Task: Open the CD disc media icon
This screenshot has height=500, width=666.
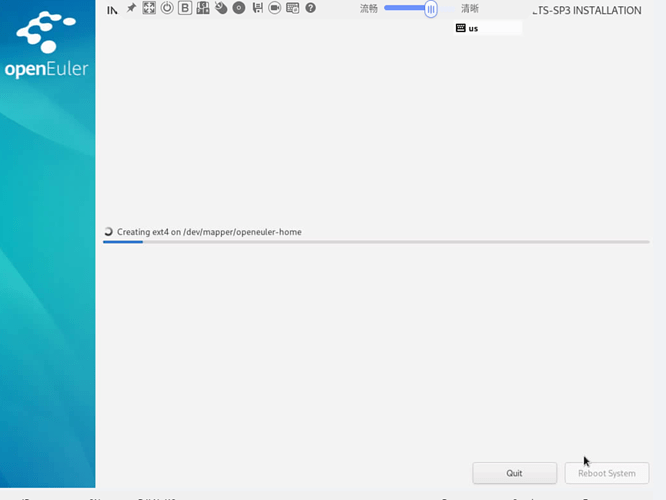Action: pyautogui.click(x=239, y=8)
